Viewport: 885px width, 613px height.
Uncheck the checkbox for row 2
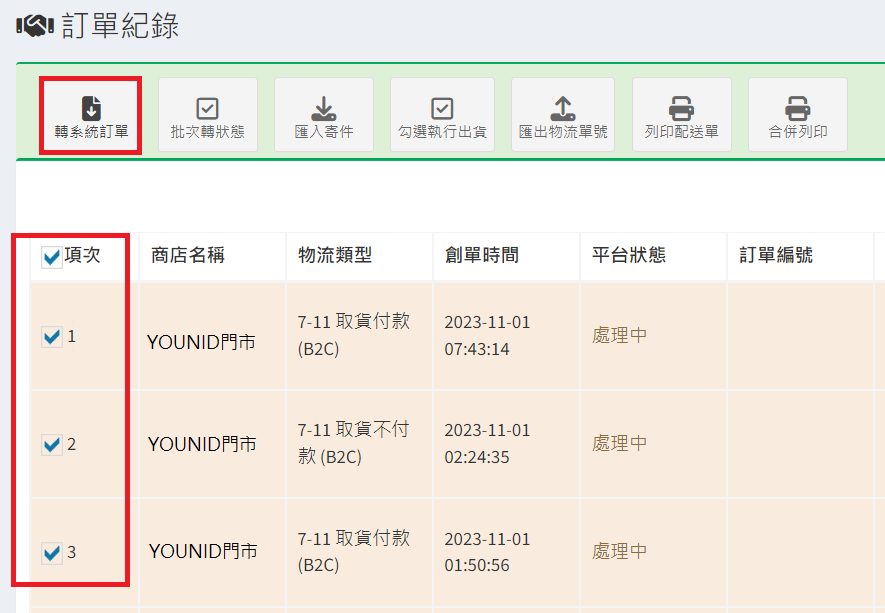[52, 445]
